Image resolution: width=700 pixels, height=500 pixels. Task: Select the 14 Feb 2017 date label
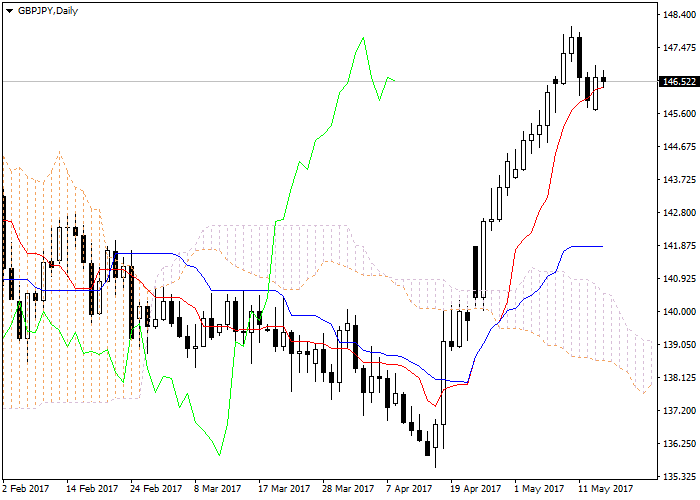[92, 489]
